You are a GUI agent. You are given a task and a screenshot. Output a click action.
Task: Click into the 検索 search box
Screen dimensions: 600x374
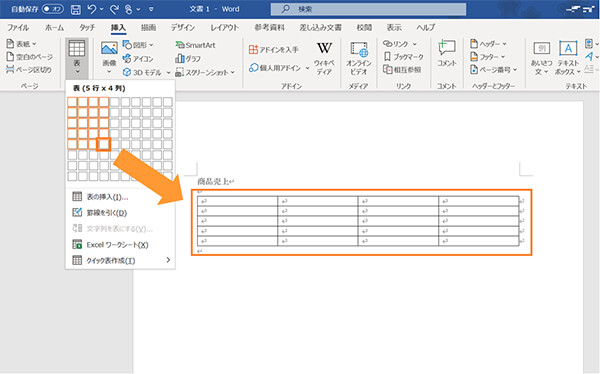pyautogui.click(x=368, y=9)
